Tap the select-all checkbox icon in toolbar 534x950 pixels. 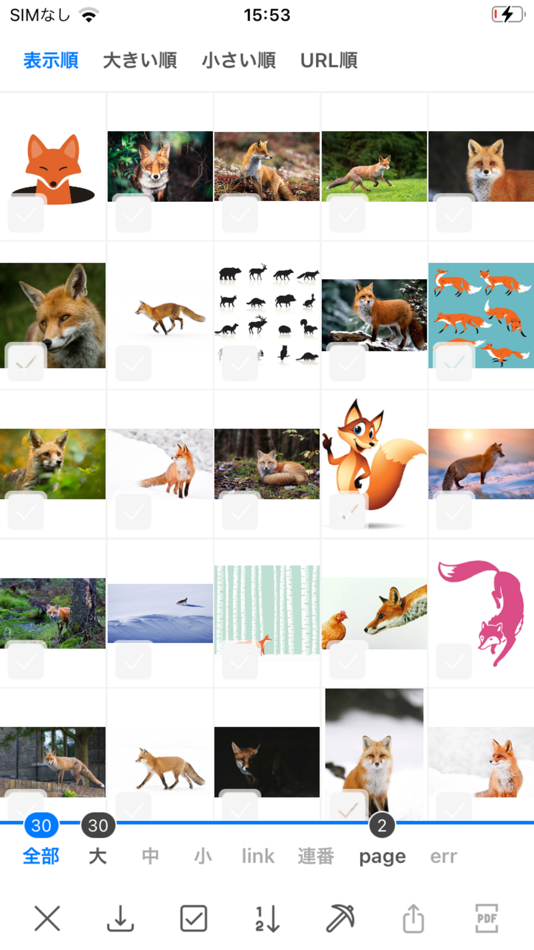coord(194,918)
